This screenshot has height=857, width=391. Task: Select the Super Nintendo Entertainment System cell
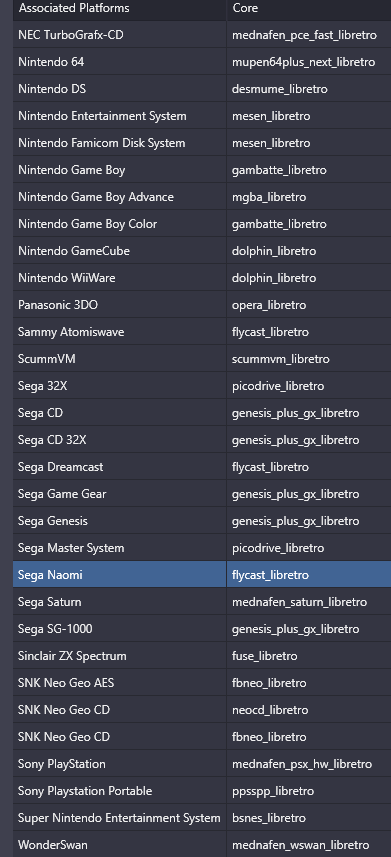[x=120, y=818]
